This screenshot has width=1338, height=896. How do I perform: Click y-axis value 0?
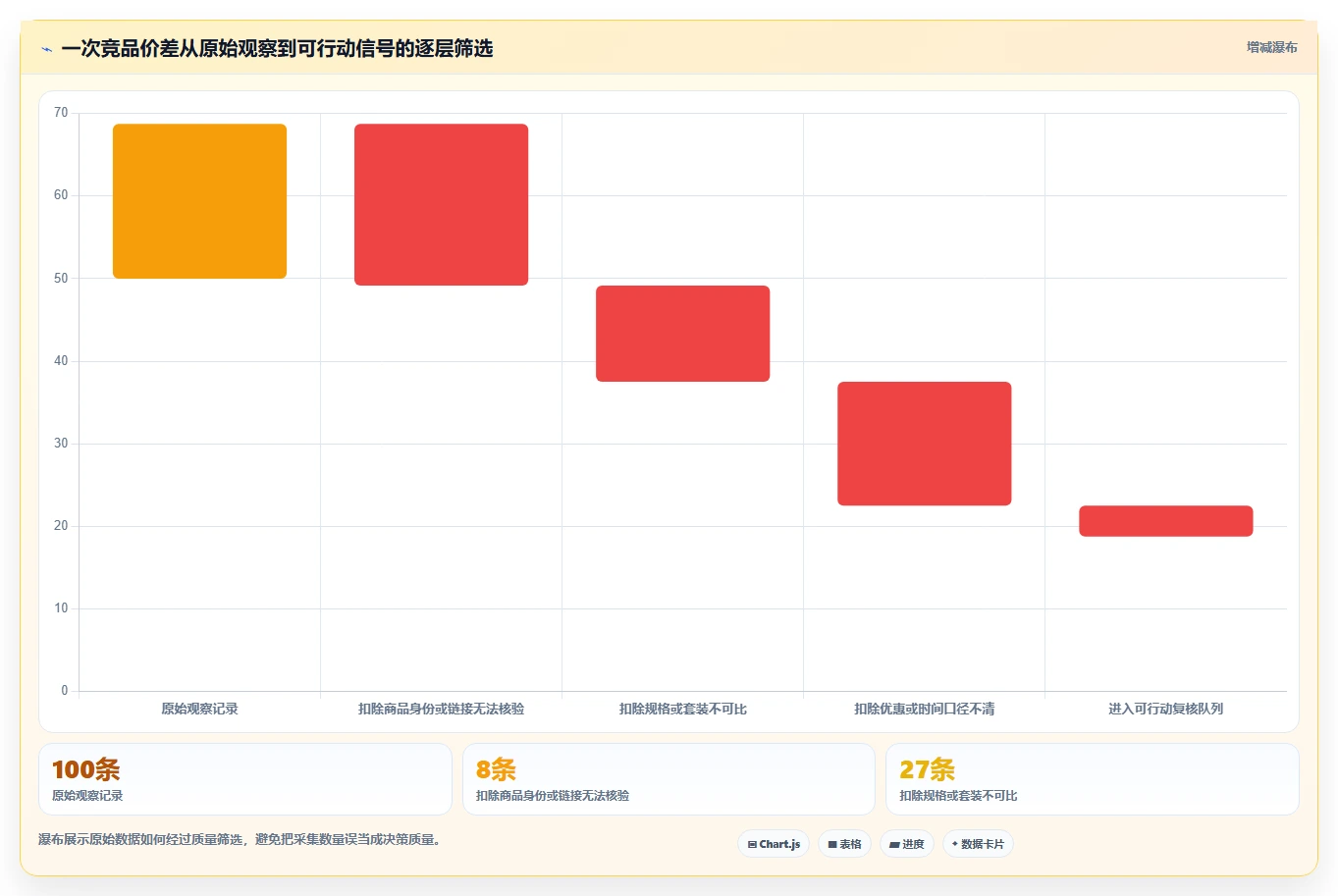point(65,691)
